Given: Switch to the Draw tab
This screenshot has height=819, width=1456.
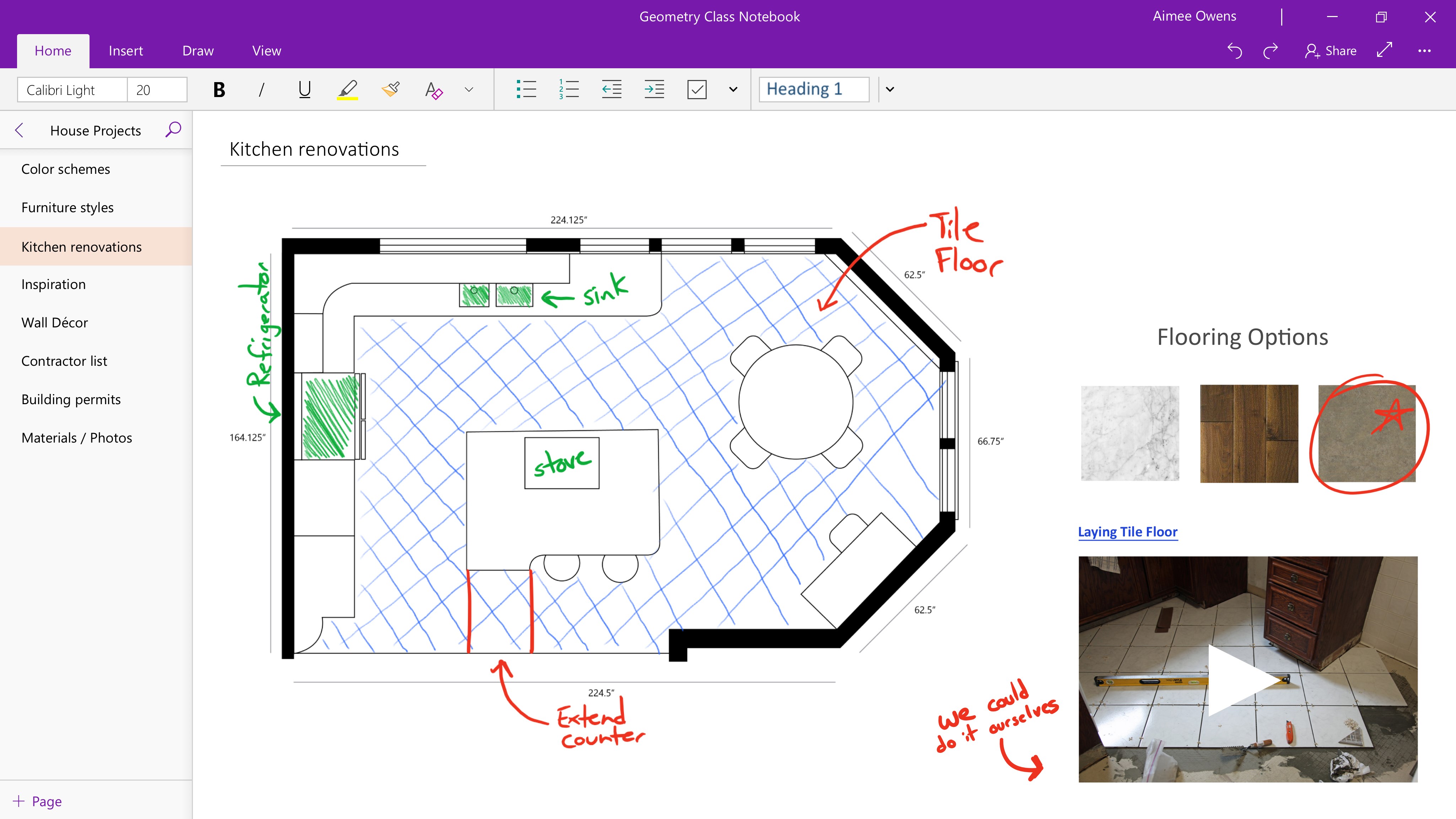Looking at the screenshot, I should point(197,50).
